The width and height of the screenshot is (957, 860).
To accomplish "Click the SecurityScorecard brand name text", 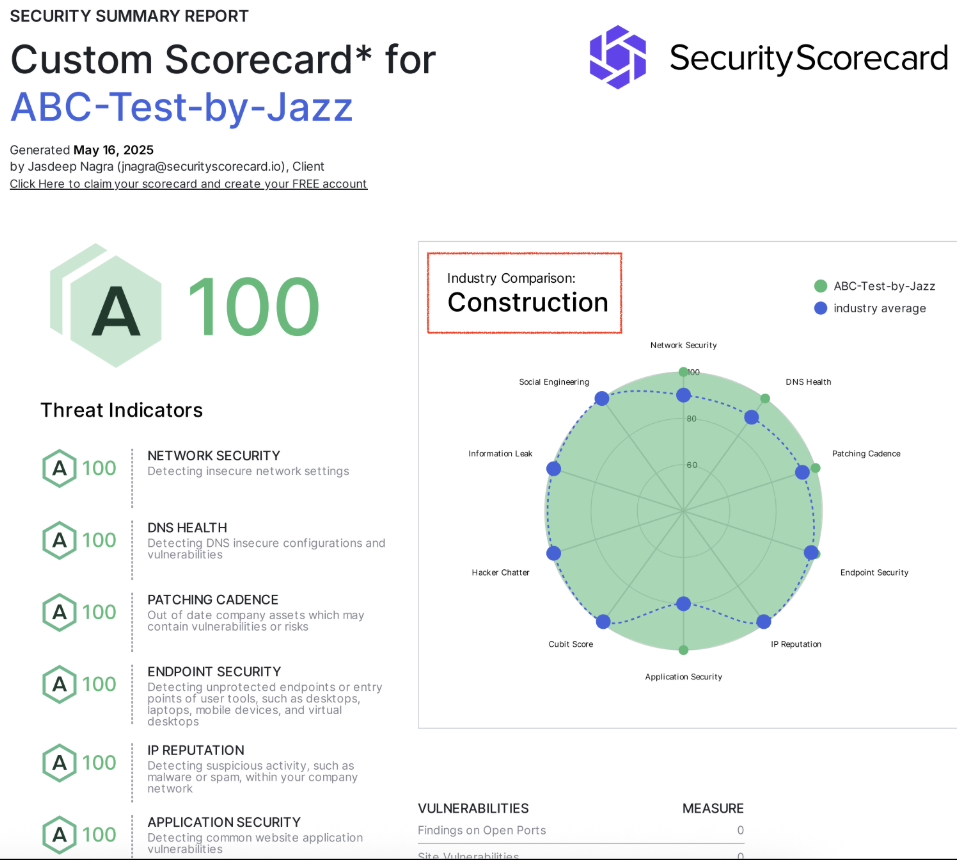I will click(x=809, y=59).
